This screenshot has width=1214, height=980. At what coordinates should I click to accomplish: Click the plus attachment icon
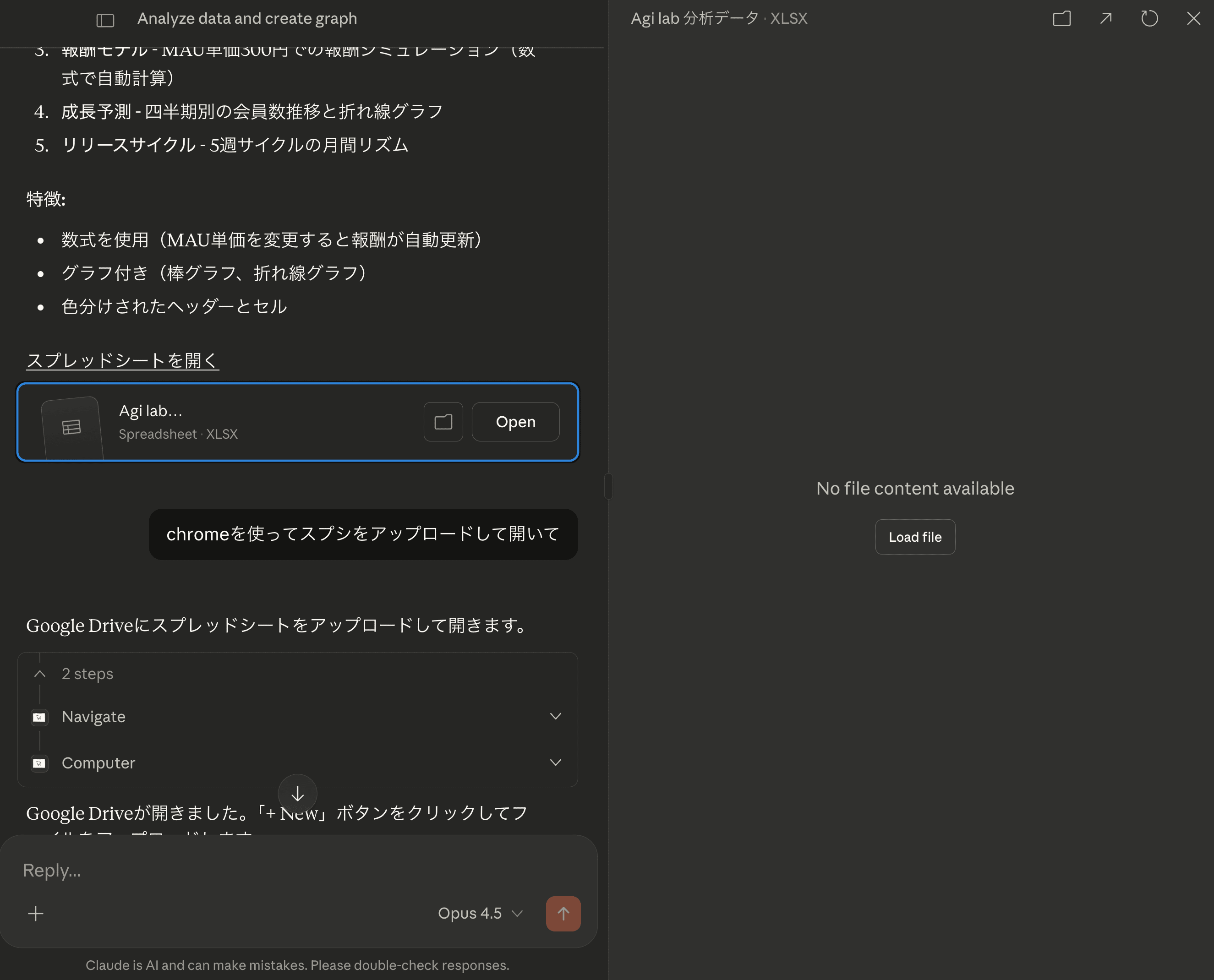(36, 914)
